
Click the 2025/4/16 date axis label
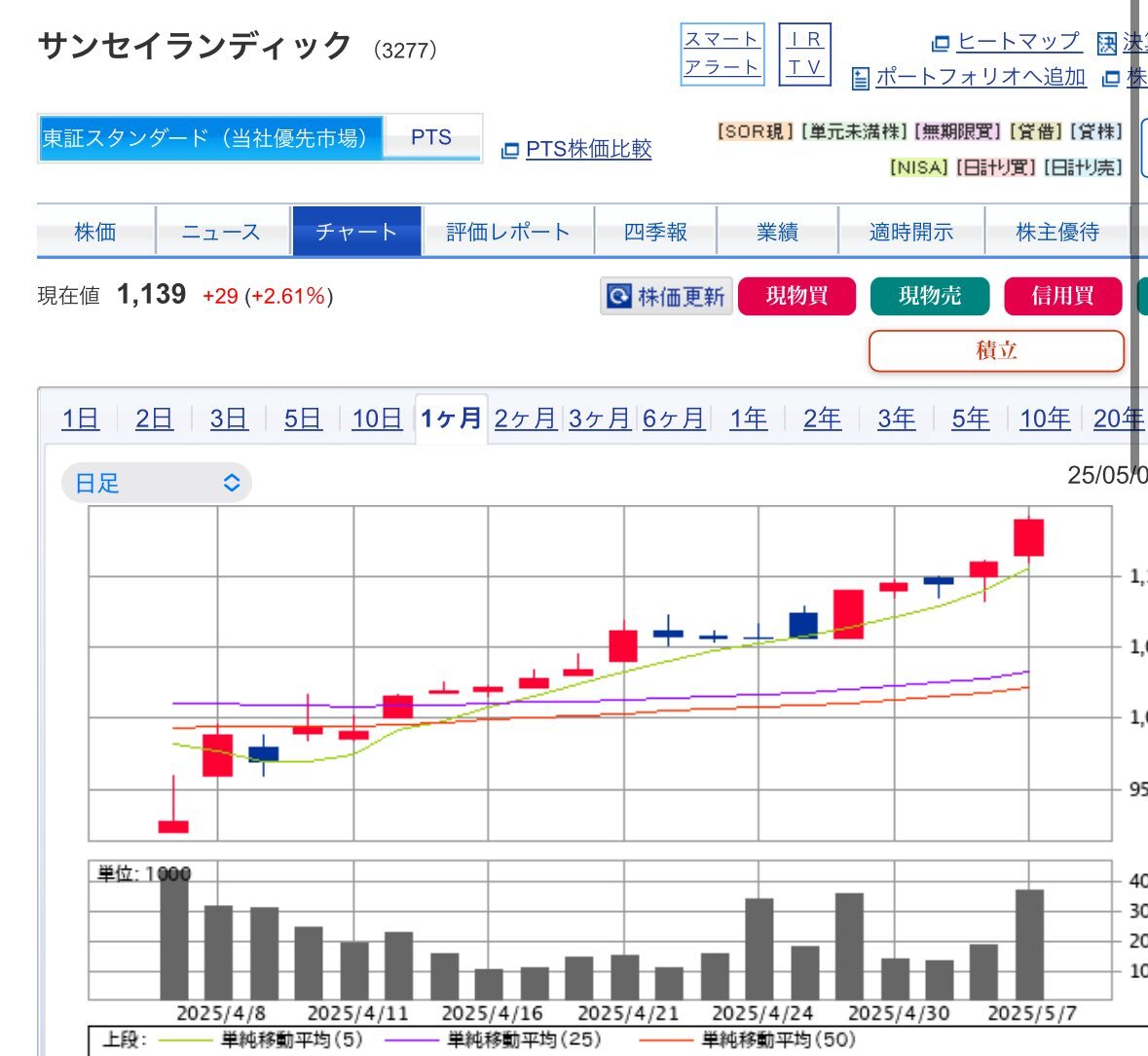(492, 1013)
